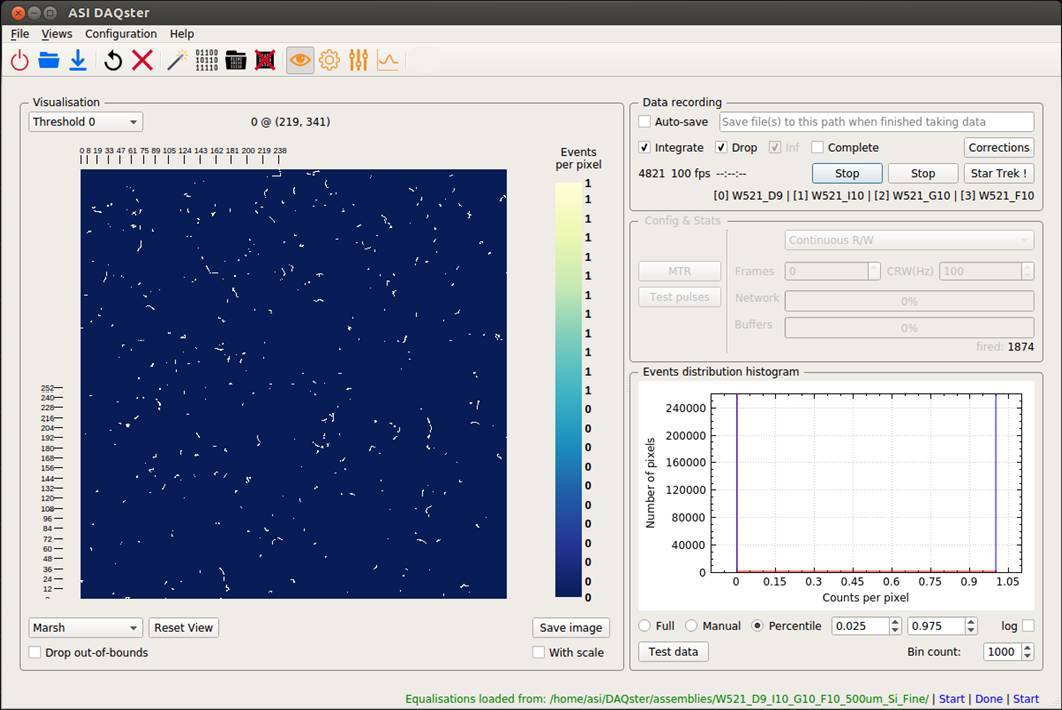
Task: Click the '[0] W521_D9' chip label
Action: point(748,196)
